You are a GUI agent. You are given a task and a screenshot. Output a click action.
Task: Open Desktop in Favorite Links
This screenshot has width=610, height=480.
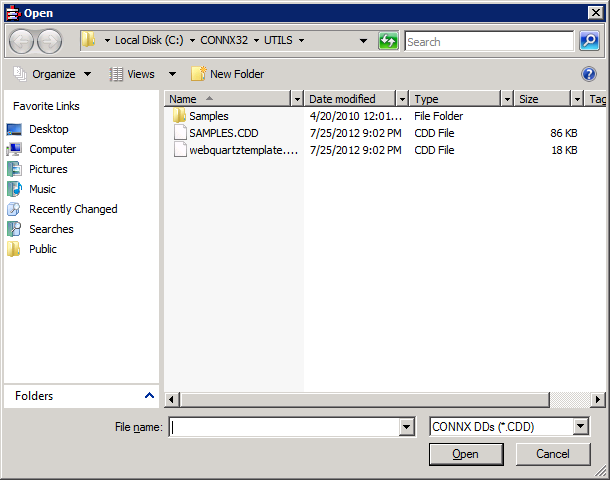coord(48,129)
